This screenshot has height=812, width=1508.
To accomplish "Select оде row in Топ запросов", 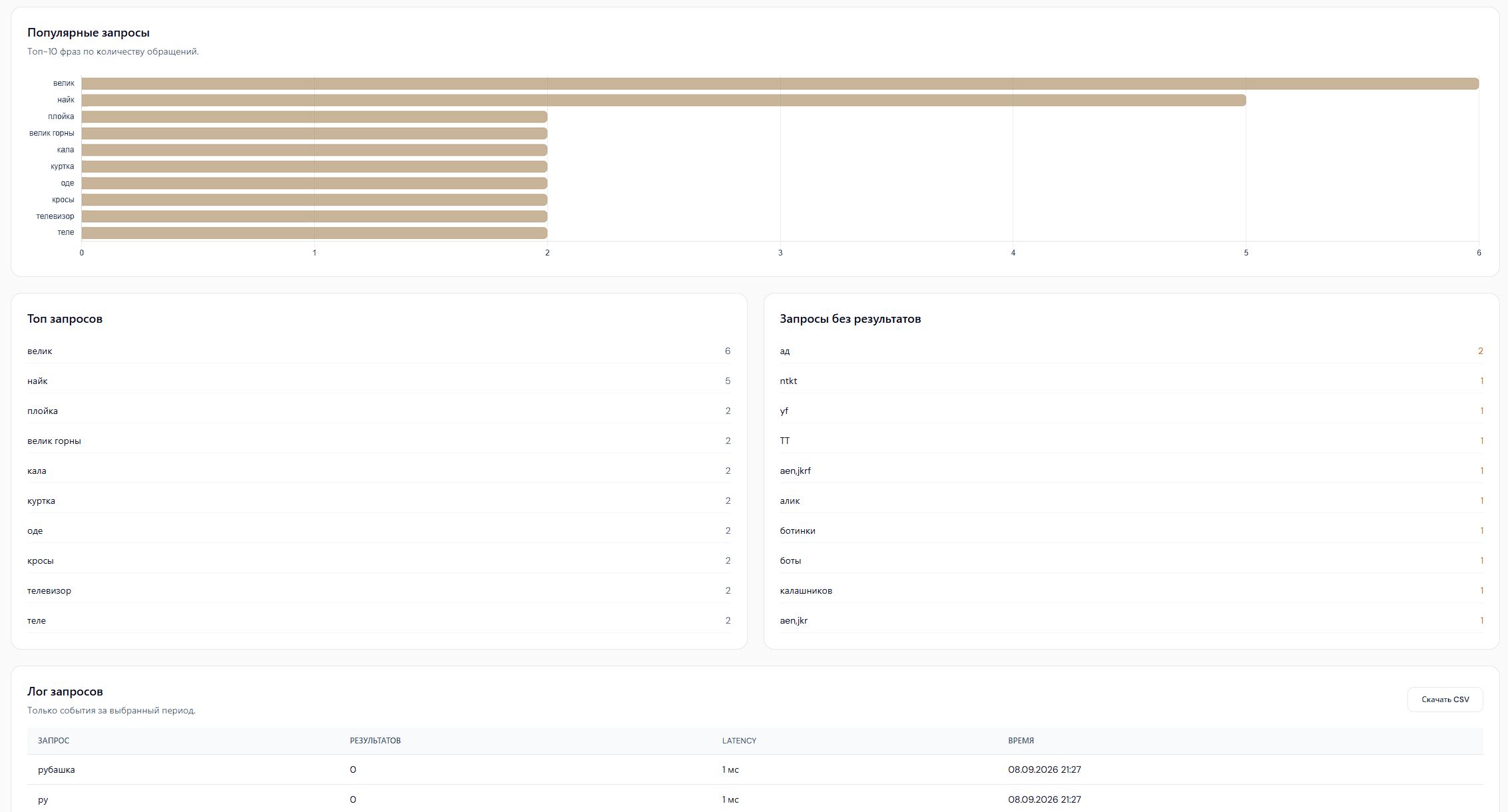I will (379, 530).
